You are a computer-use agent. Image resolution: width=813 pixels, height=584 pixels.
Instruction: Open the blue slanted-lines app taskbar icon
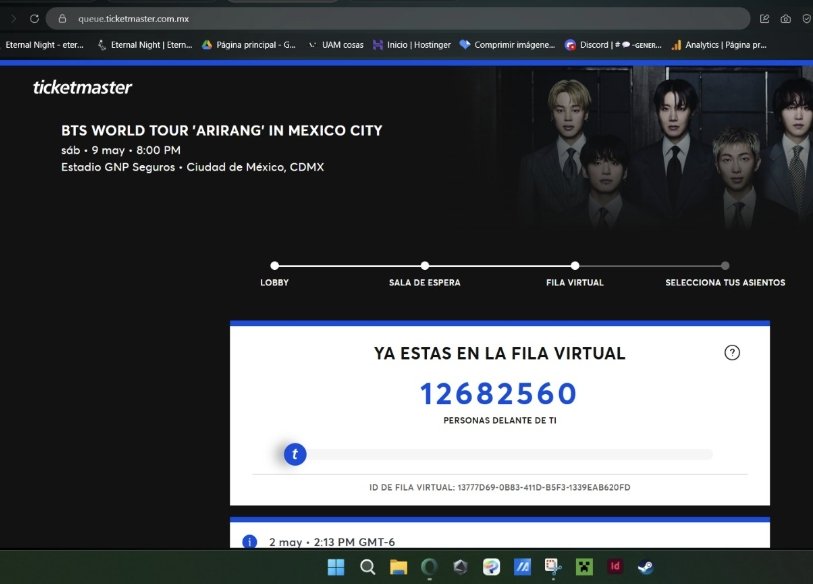[522, 567]
